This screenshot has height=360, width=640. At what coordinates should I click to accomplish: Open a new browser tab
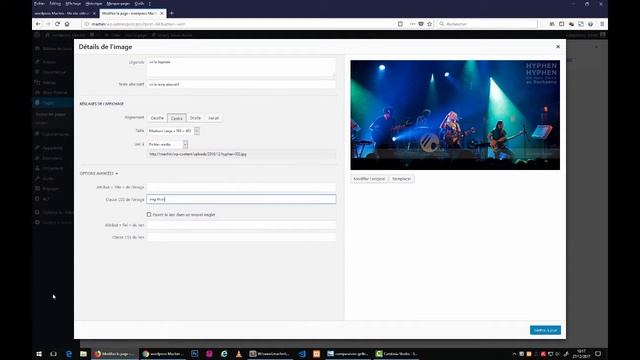(171, 13)
